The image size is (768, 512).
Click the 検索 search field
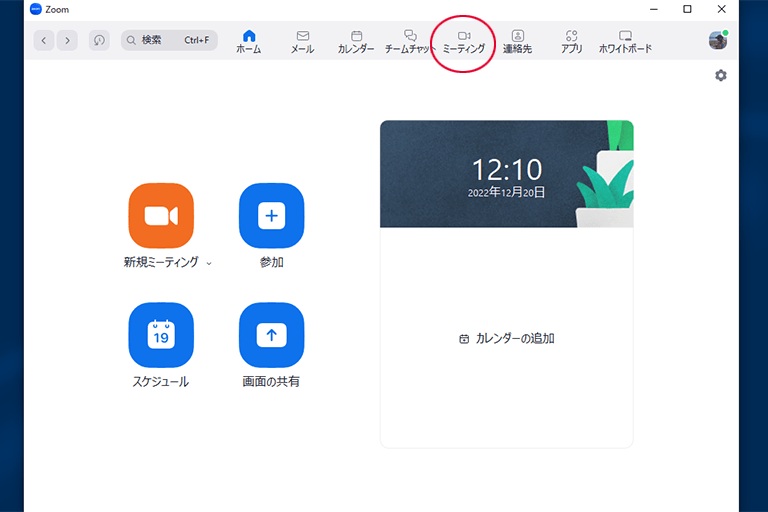(x=169, y=40)
